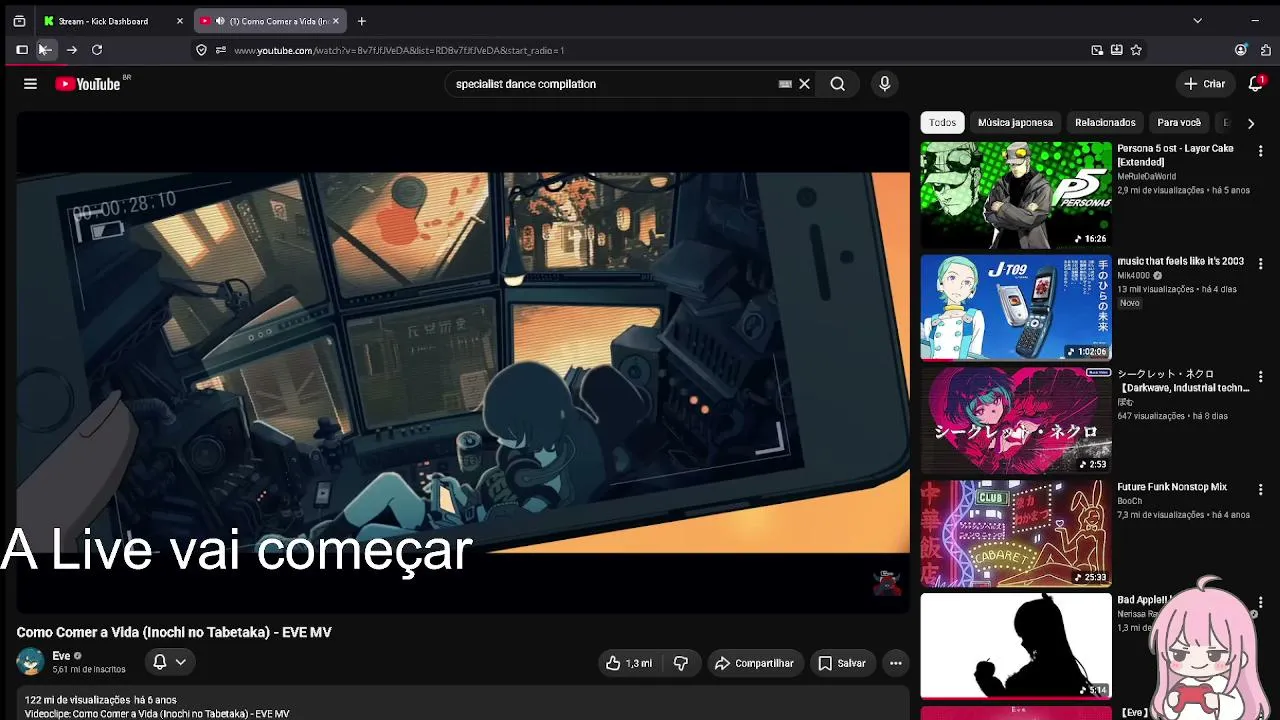1280x720 pixels.
Task: Select the Como Comer a Vida YouTube tab
Action: click(270, 21)
